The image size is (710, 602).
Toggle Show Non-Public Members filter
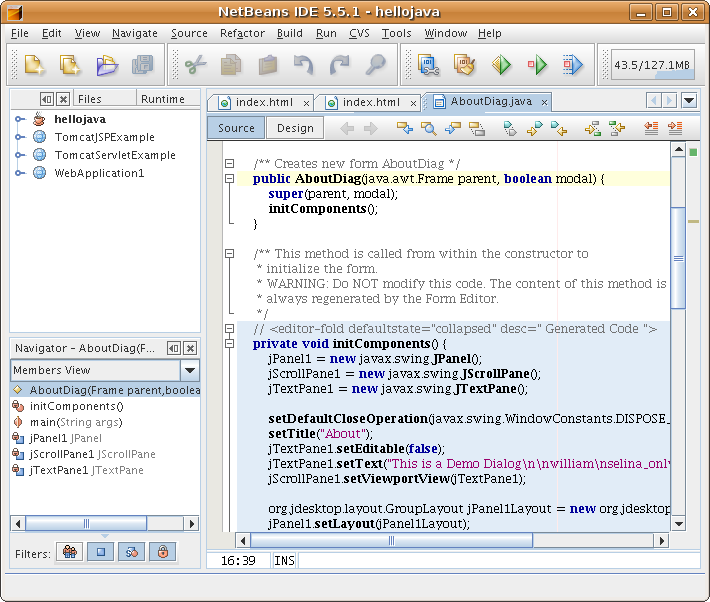(163, 552)
